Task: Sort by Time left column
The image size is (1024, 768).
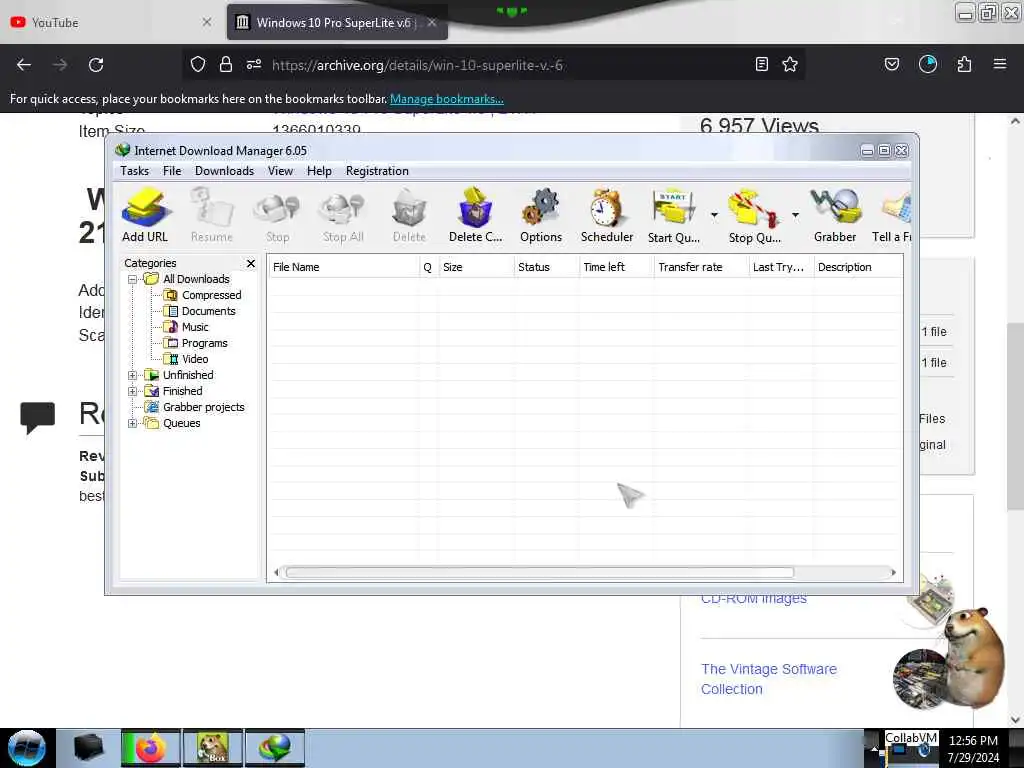Action: 616,267
